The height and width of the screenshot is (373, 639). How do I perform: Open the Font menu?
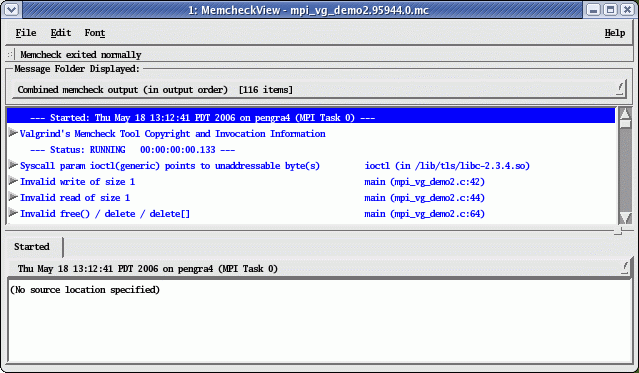95,33
